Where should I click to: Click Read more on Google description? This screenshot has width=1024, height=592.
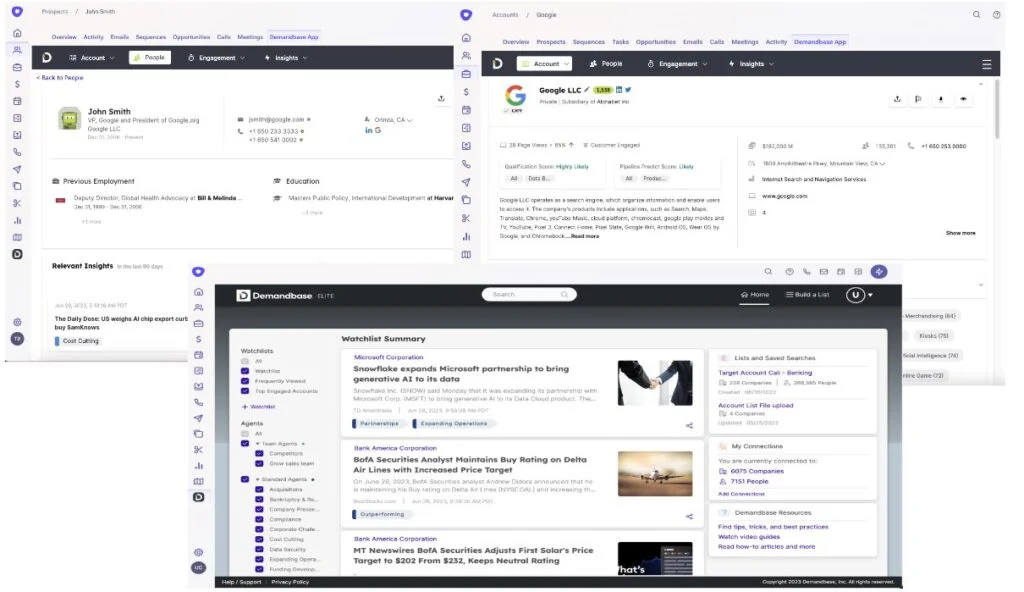click(x=584, y=236)
